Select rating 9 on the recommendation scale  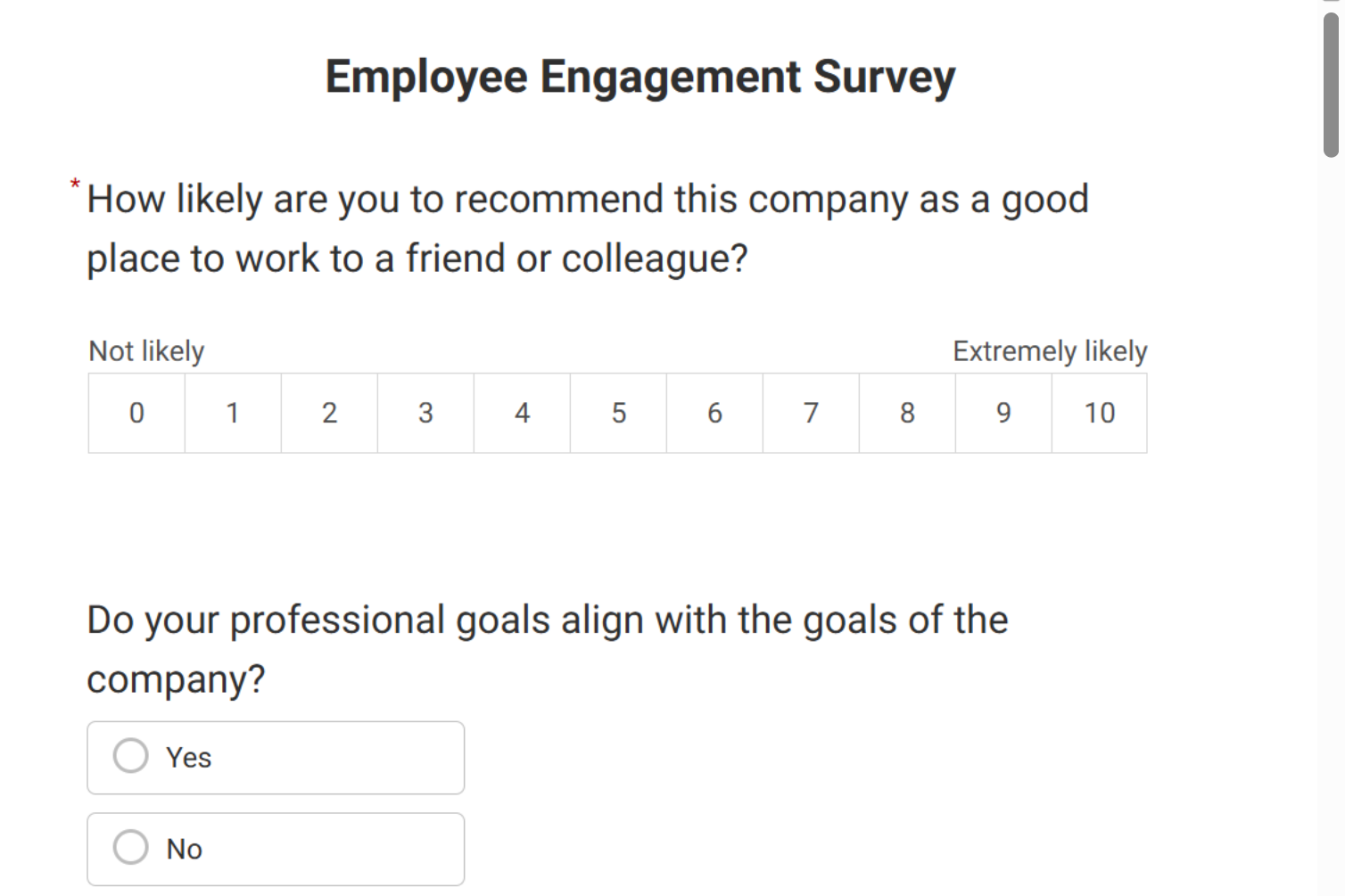(x=1003, y=413)
